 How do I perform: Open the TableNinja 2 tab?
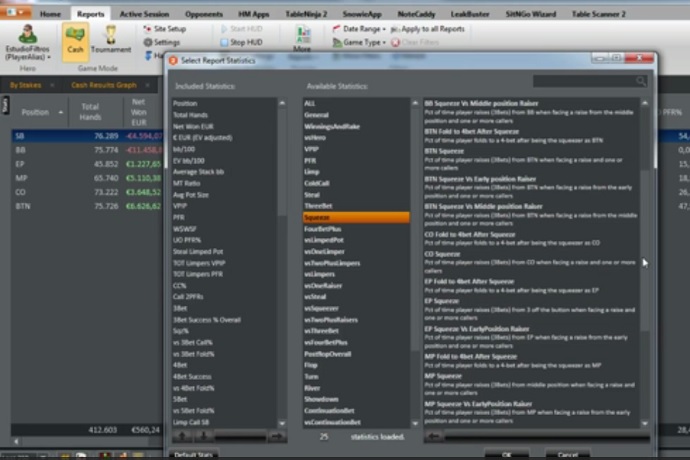[x=306, y=14]
